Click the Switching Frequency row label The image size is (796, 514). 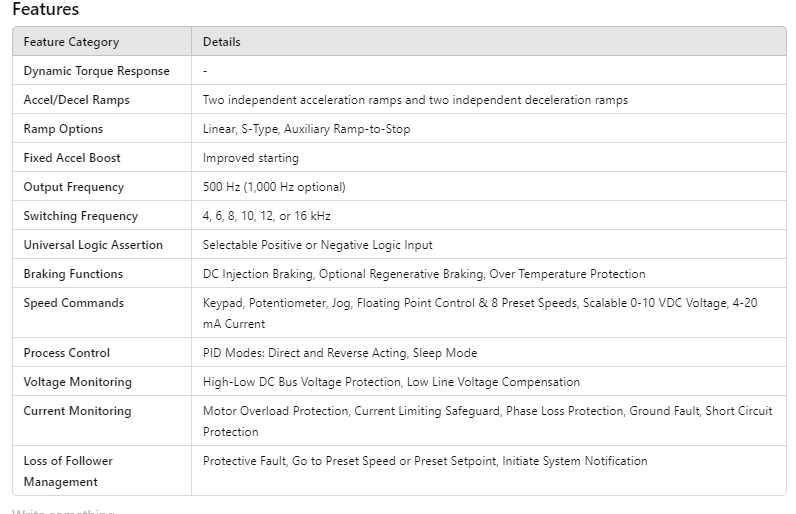80,216
